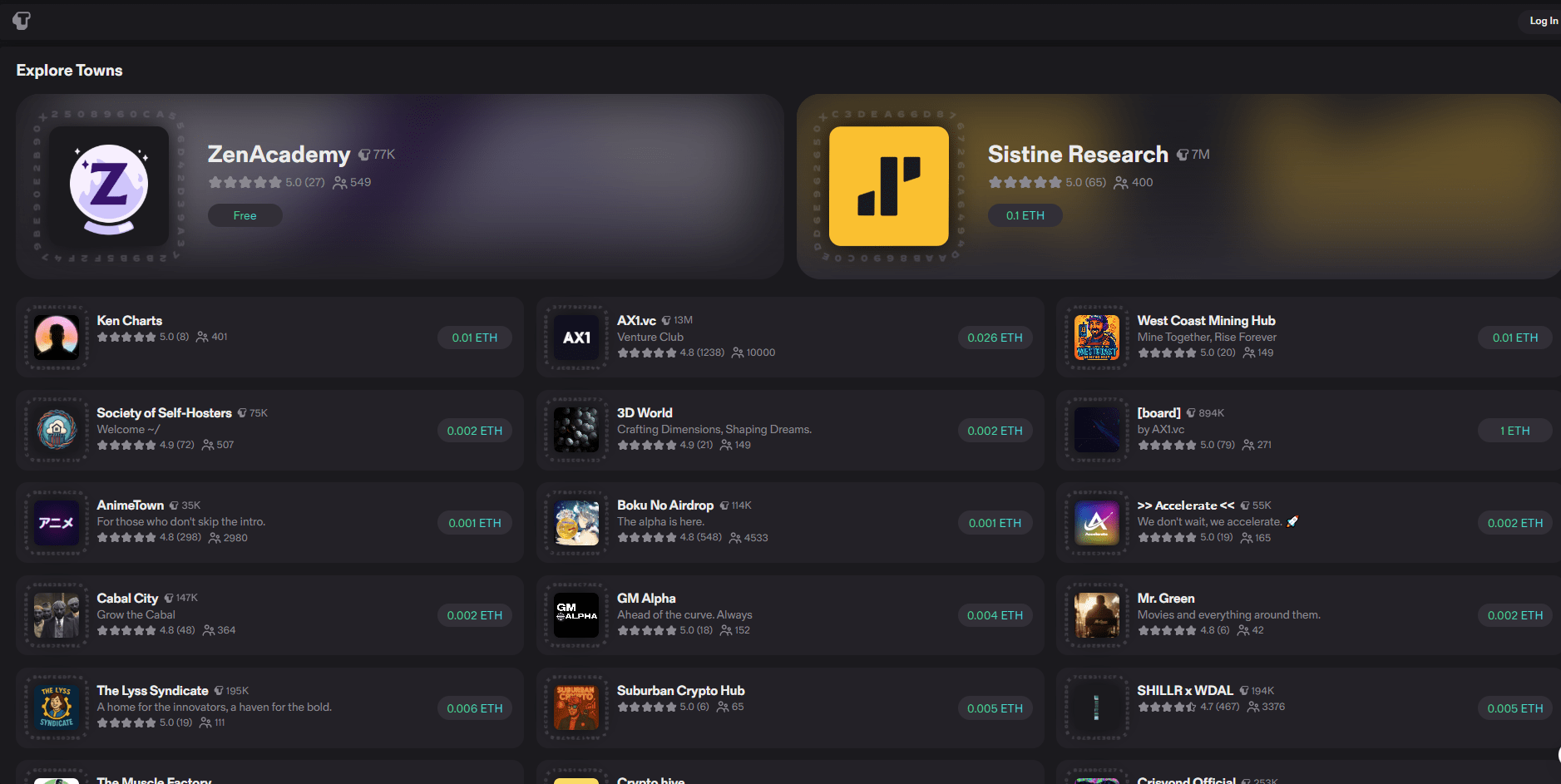Open the Ken Charts avatar icon
1561x784 pixels.
57,338
